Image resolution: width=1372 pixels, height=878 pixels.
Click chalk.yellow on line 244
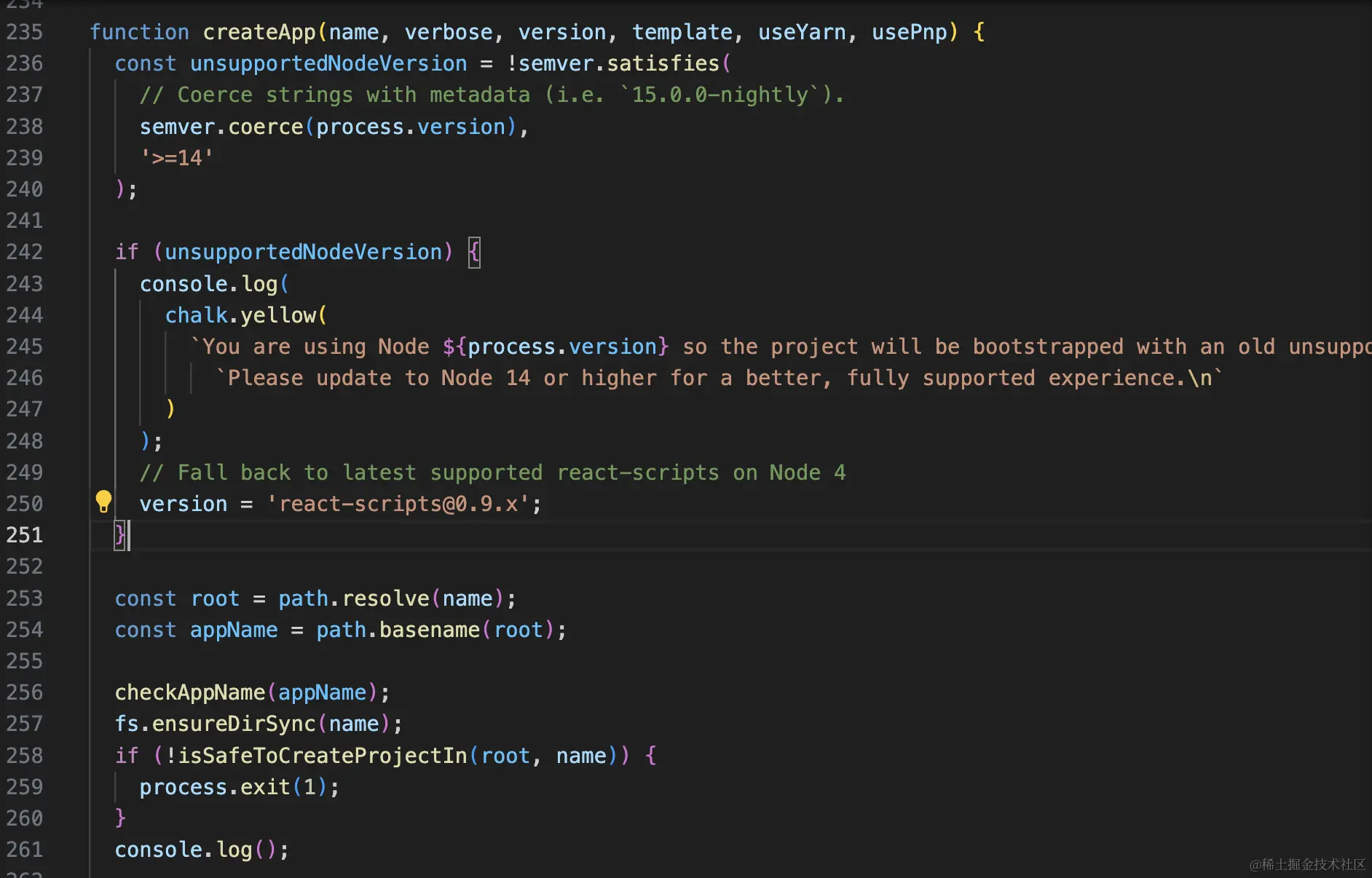(x=241, y=315)
